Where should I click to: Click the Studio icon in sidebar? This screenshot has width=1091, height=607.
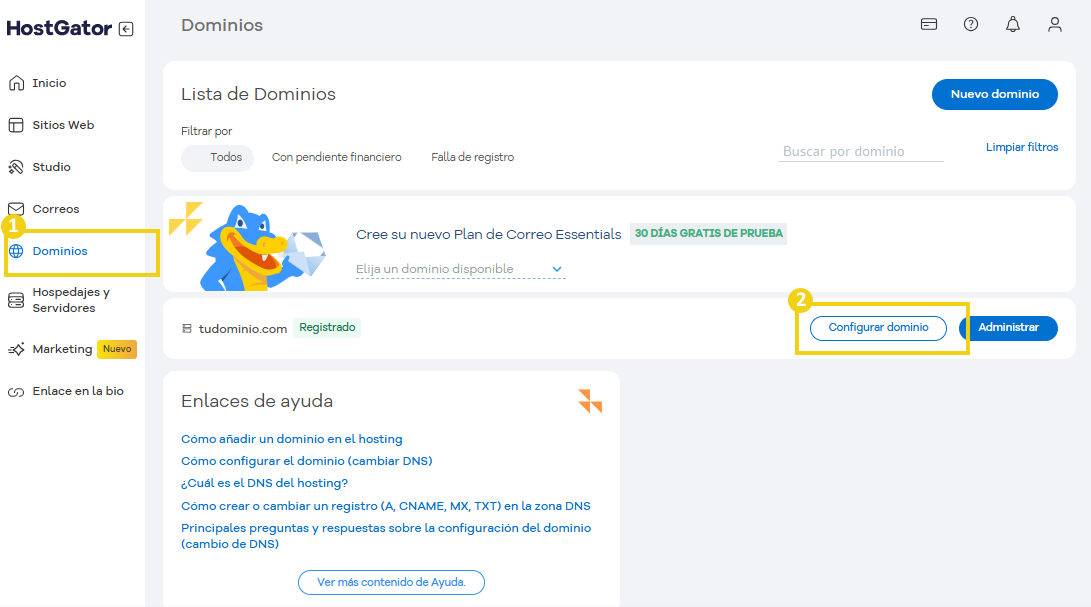coord(16,167)
